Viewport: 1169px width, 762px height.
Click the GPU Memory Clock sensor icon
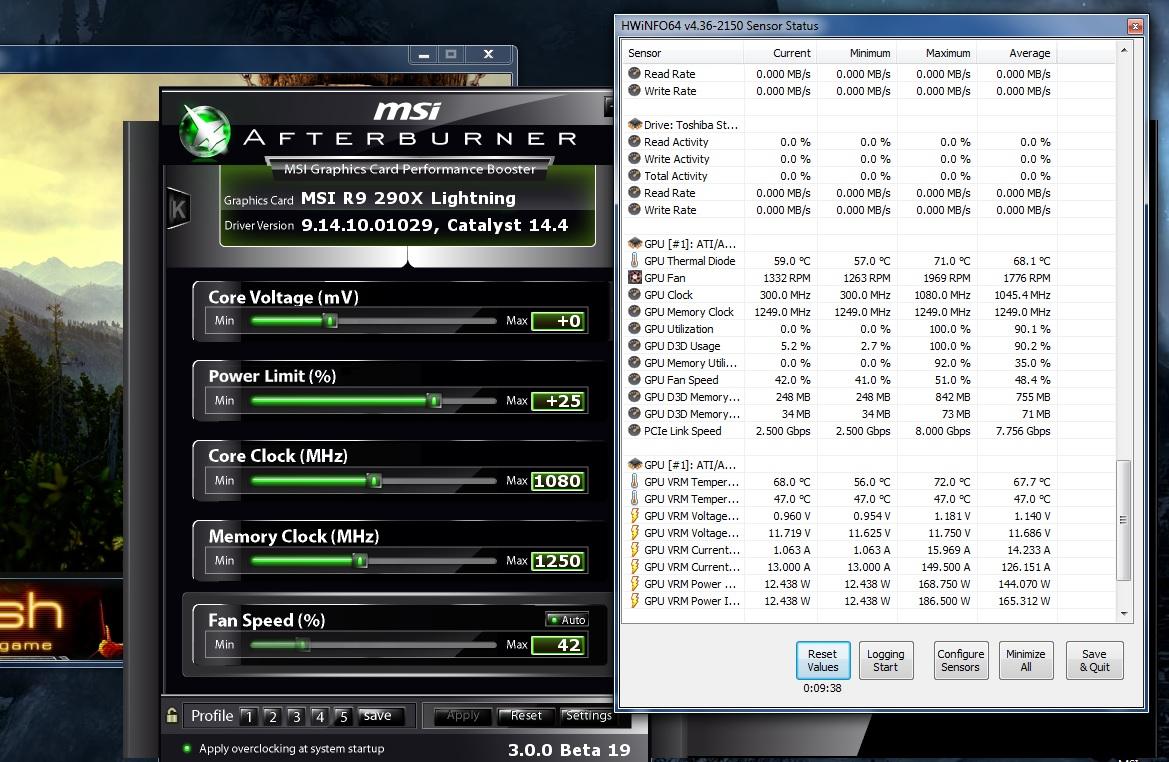[x=634, y=312]
